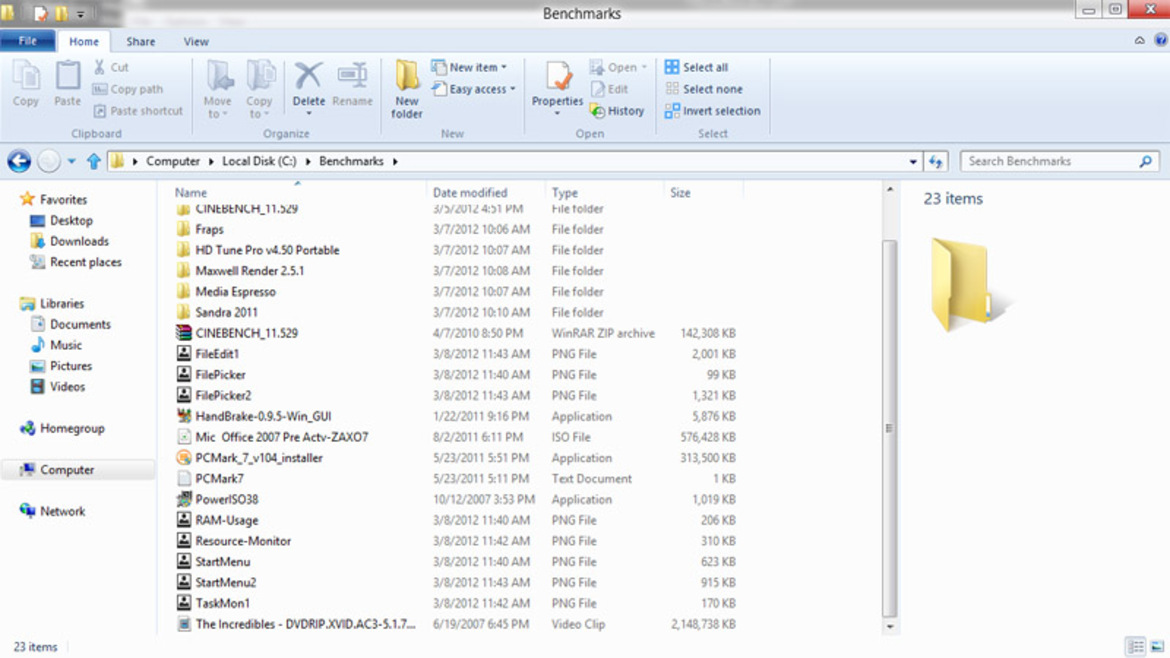This screenshot has width=1170, height=658.
Task: Collapse the ribbon with the chevron
Action: pyautogui.click(x=1139, y=41)
